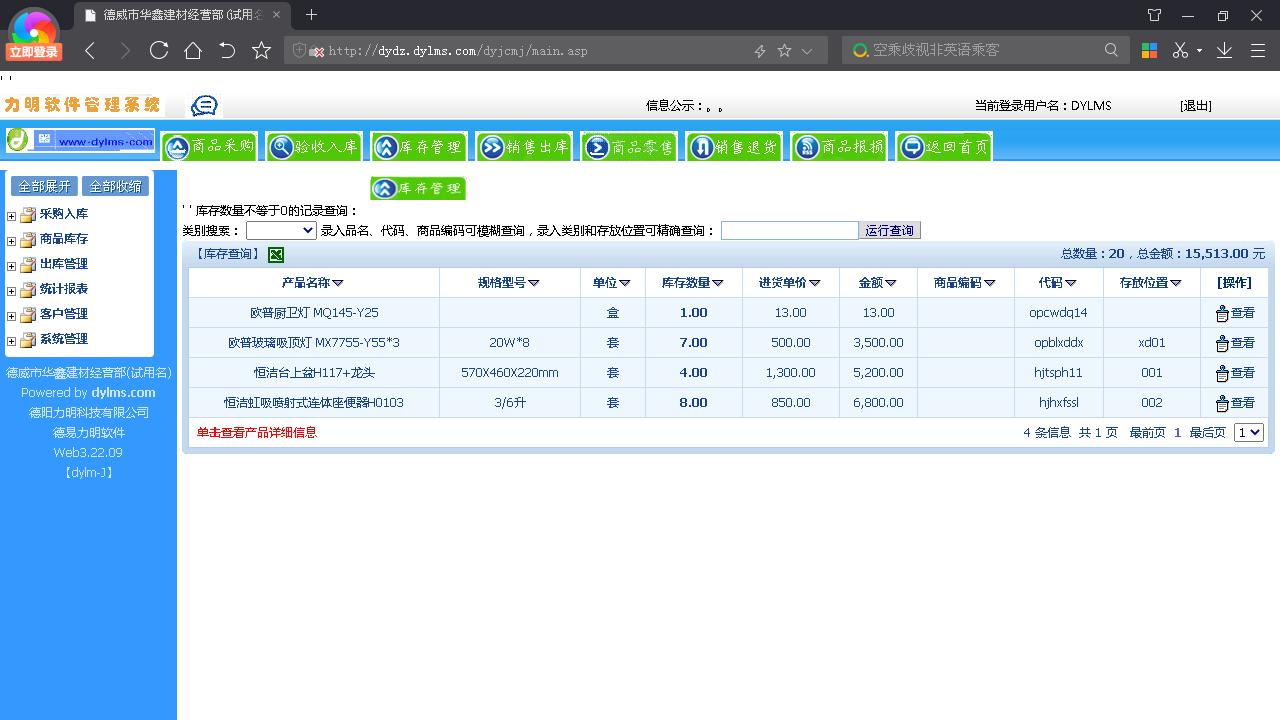This screenshot has width=1280, height=720.
Task: Open the 商品零售 retail module
Action: tap(629, 146)
